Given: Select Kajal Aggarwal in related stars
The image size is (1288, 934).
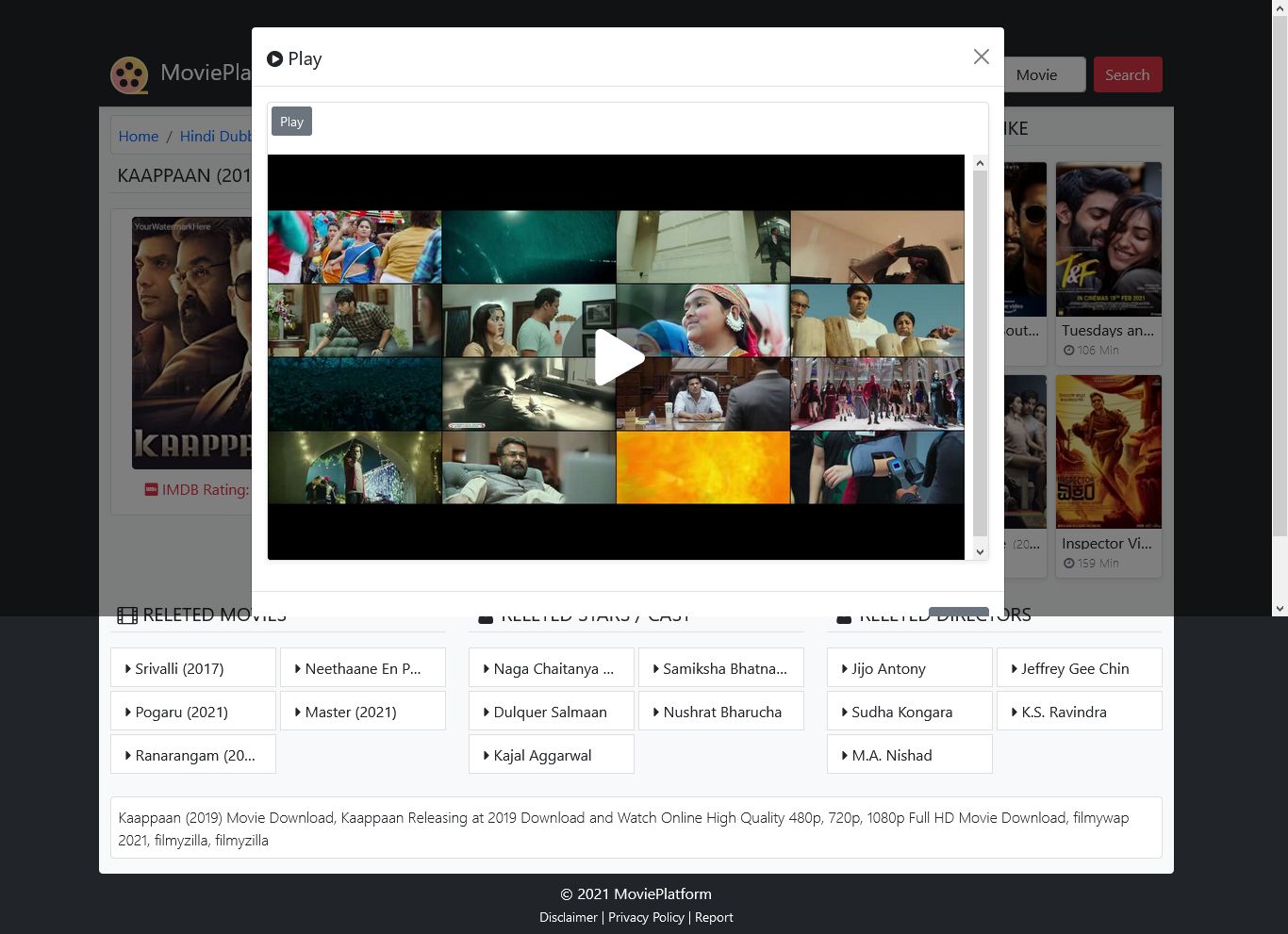Looking at the screenshot, I should 551,755.
